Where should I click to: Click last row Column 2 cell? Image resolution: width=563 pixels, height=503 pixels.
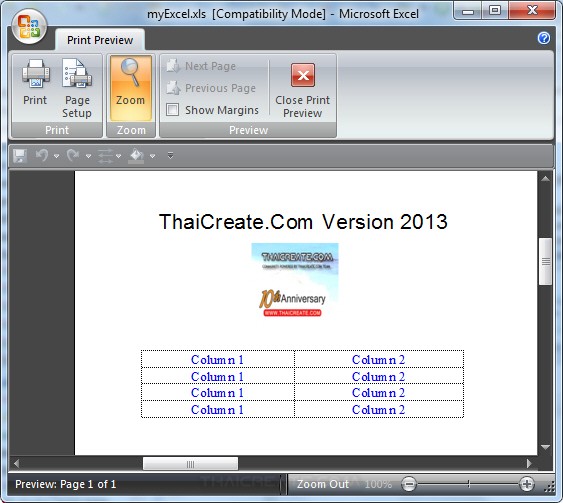(x=379, y=409)
